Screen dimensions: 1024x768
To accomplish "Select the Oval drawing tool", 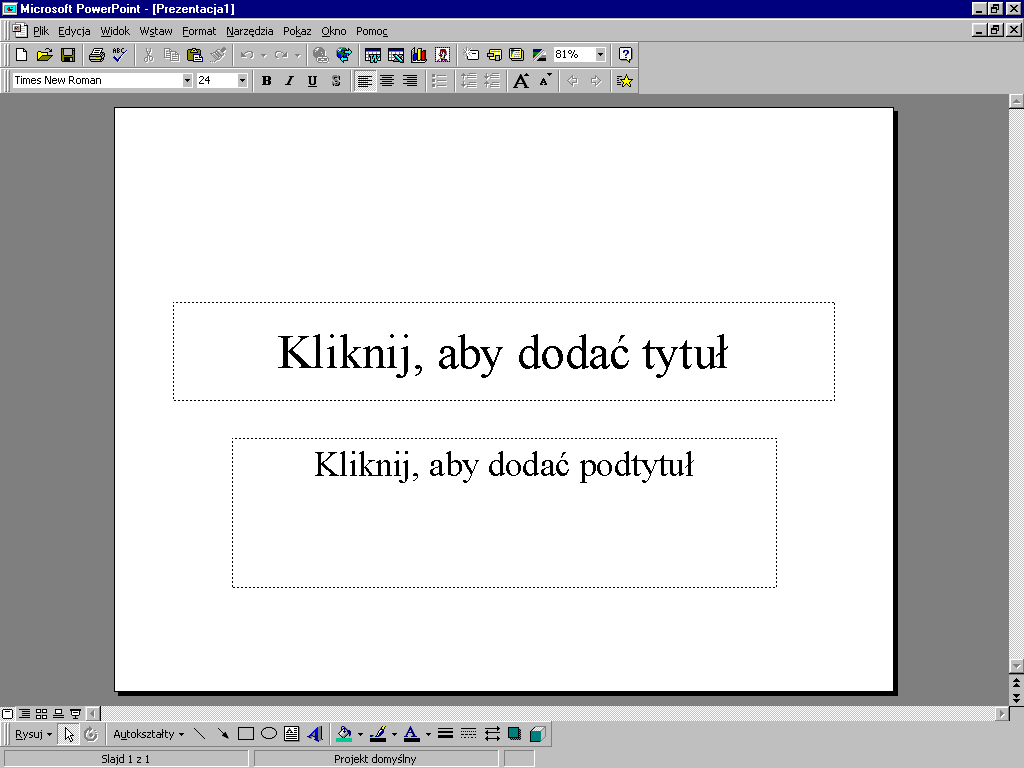I will (x=269, y=734).
